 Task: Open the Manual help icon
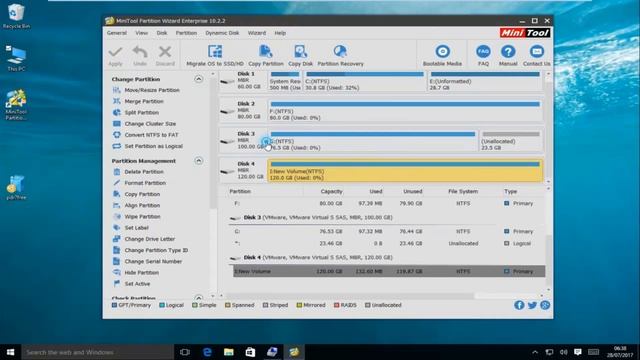point(508,51)
